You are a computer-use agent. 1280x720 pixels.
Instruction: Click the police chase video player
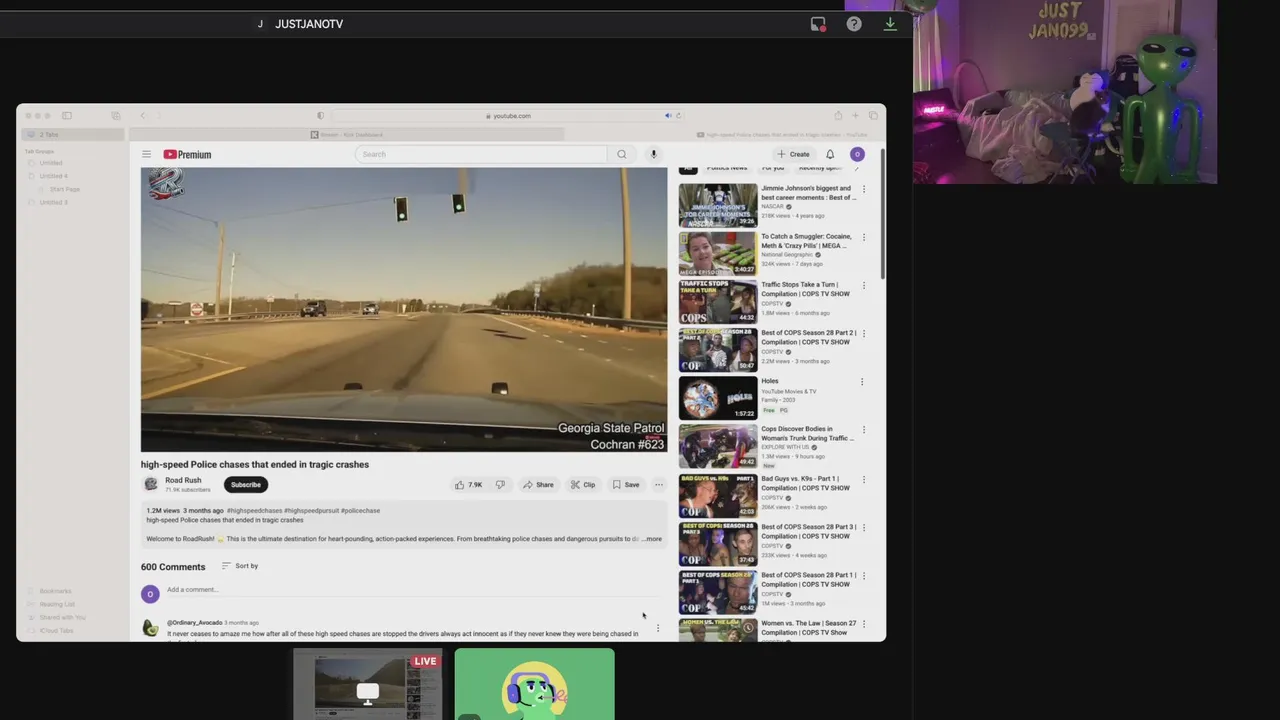point(404,309)
